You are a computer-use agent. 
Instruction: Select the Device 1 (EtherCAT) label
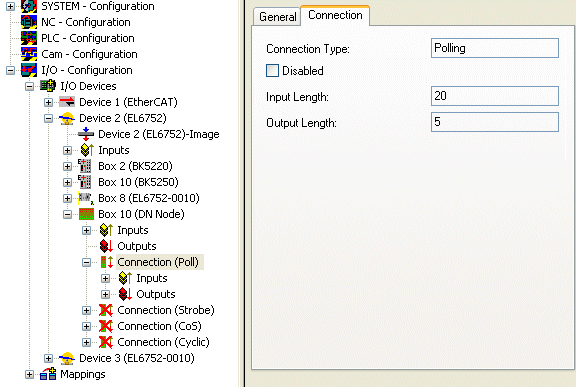(x=128, y=102)
